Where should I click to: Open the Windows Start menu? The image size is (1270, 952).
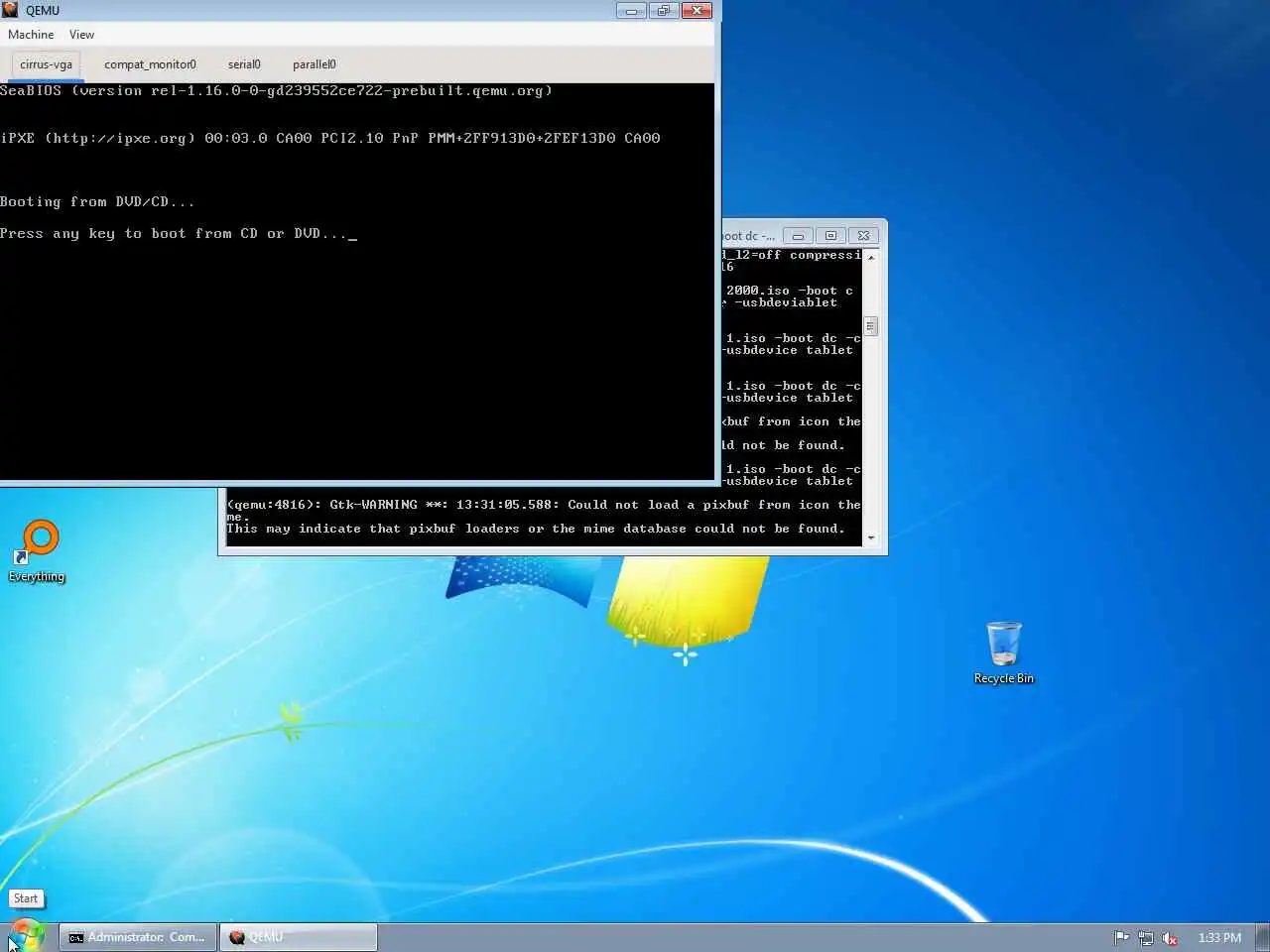27,936
